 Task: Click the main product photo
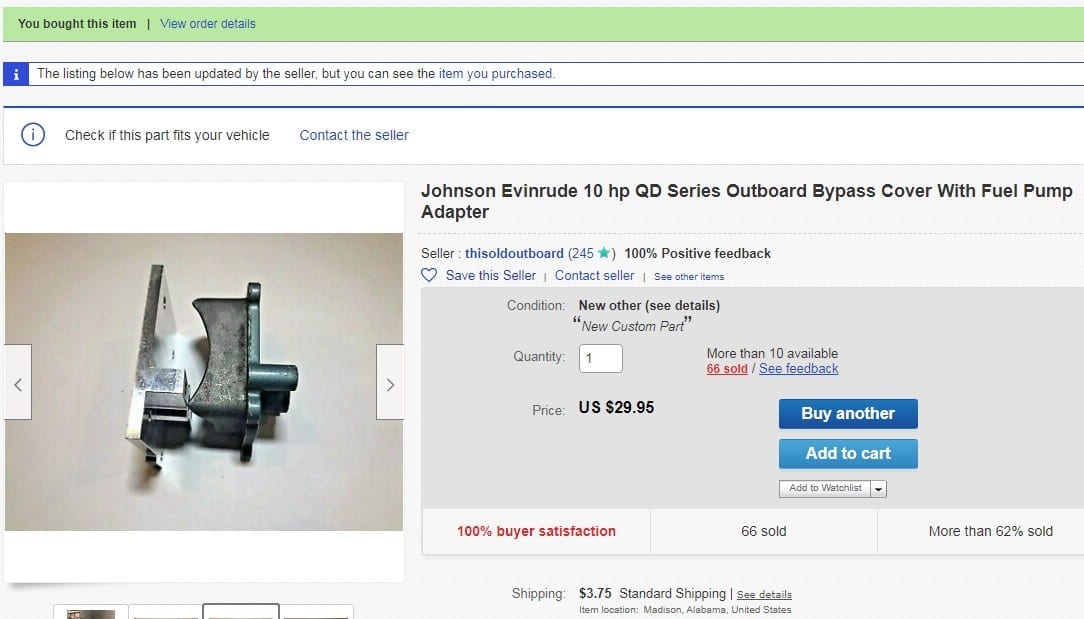[204, 382]
